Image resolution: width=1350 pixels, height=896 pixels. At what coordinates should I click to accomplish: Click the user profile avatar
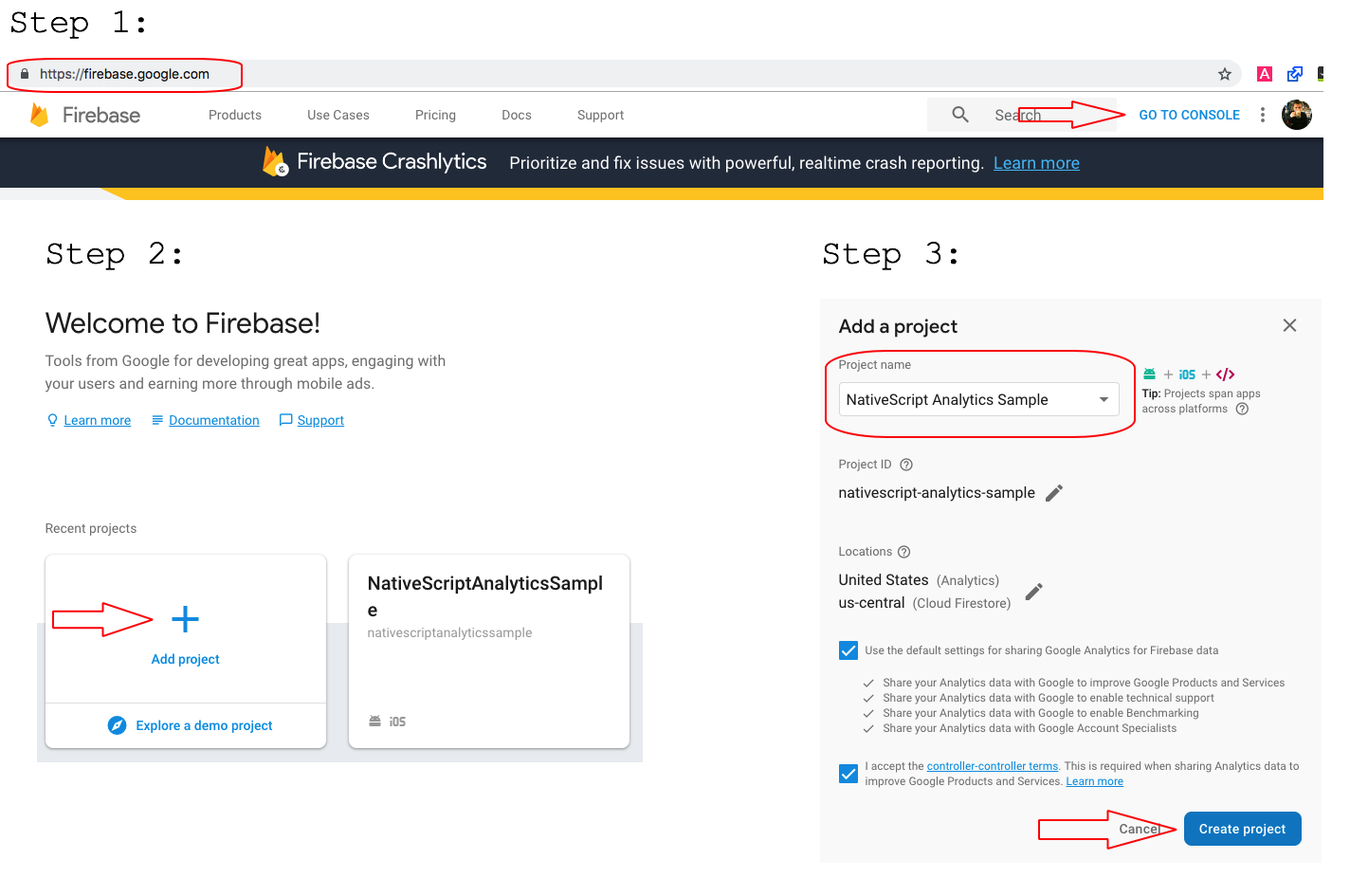click(1296, 115)
